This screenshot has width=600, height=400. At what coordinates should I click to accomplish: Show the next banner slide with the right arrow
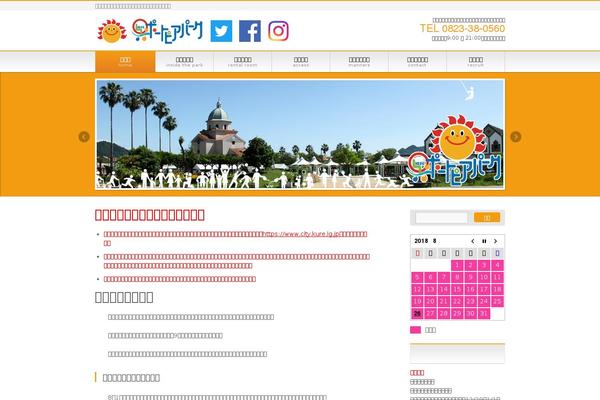point(515,137)
